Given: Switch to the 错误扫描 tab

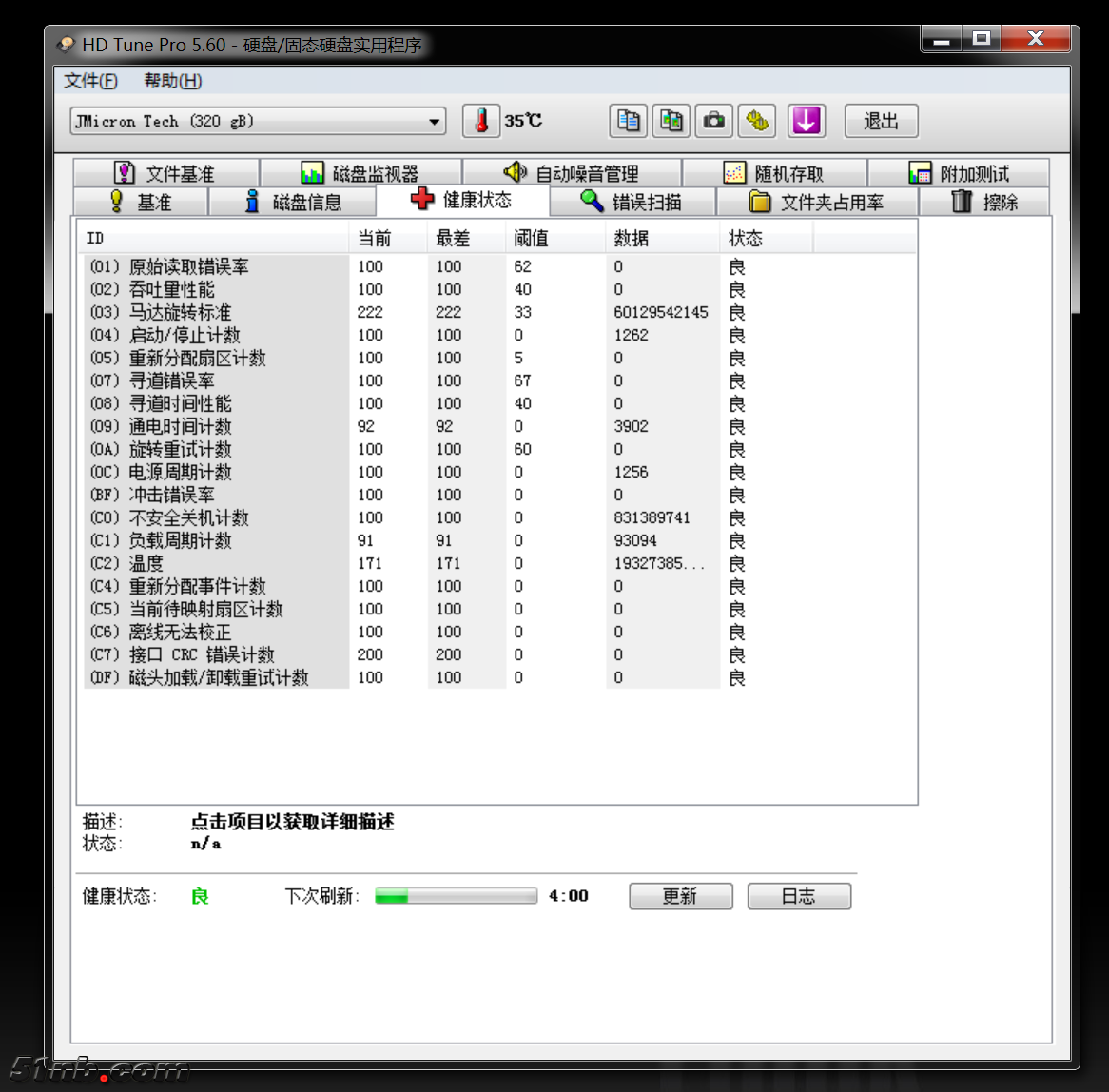Looking at the screenshot, I should click(632, 203).
